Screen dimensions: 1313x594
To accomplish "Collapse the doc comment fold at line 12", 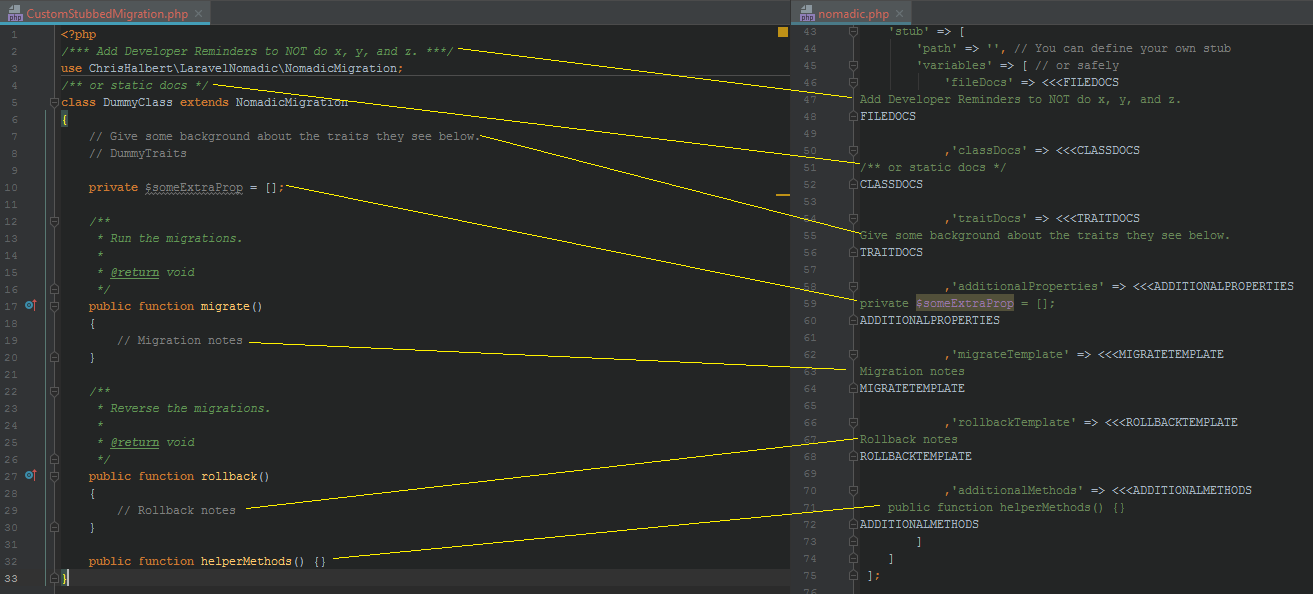I will pyautogui.click(x=53, y=221).
